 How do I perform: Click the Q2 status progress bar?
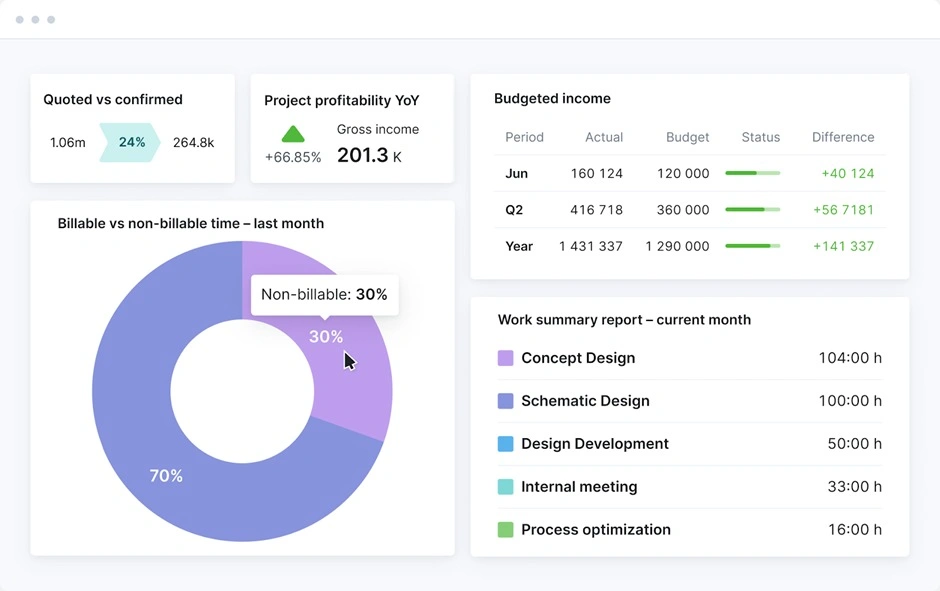pos(752,210)
